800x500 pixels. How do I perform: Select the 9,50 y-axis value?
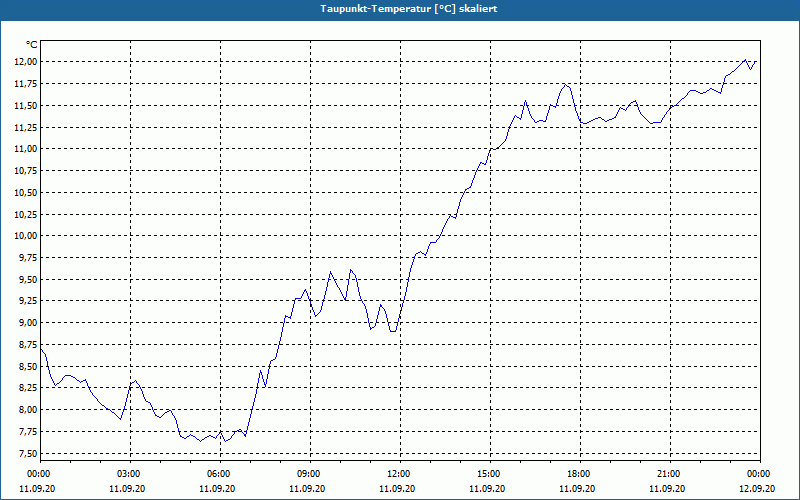tap(27, 280)
